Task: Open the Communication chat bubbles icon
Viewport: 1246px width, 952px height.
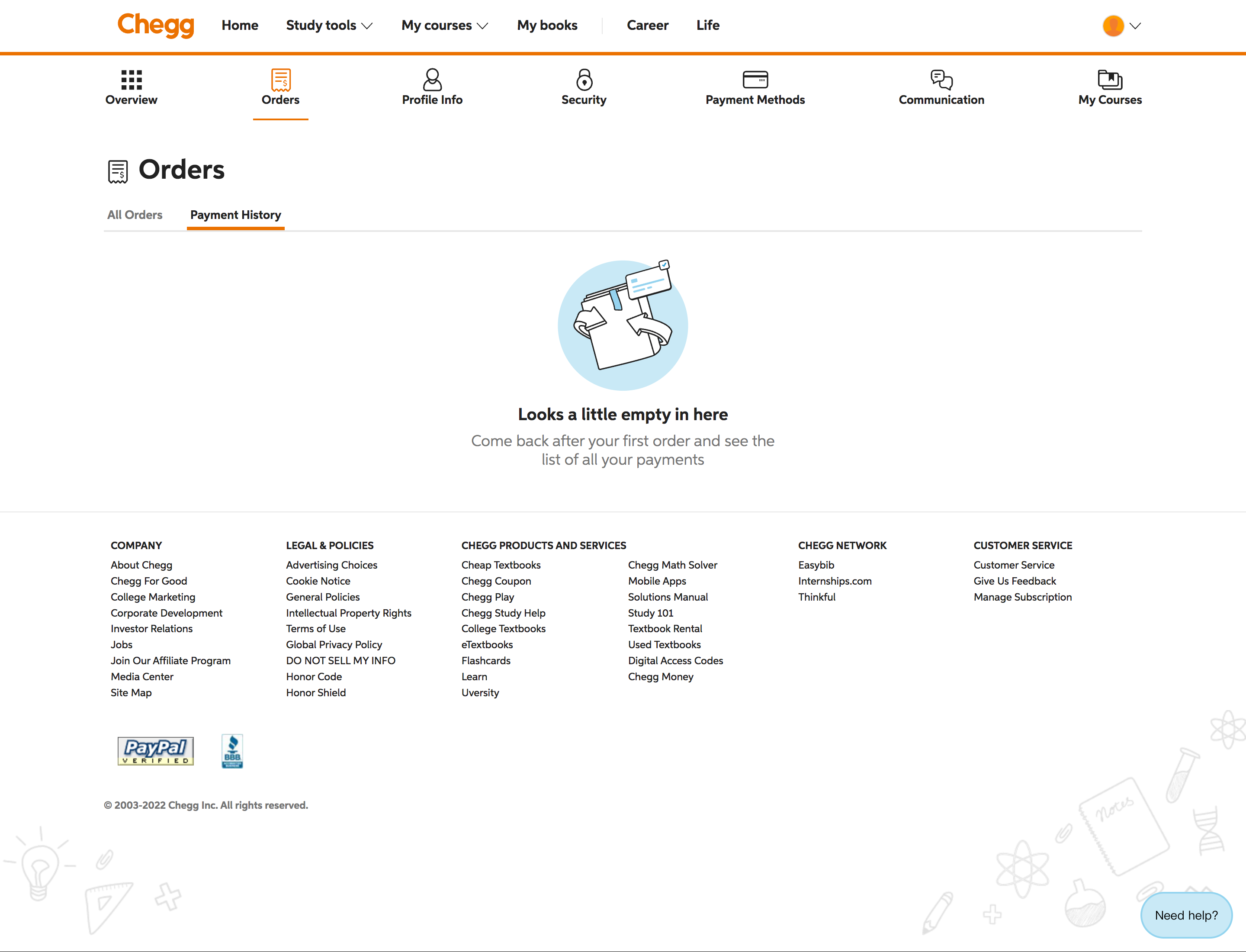Action: (x=942, y=80)
